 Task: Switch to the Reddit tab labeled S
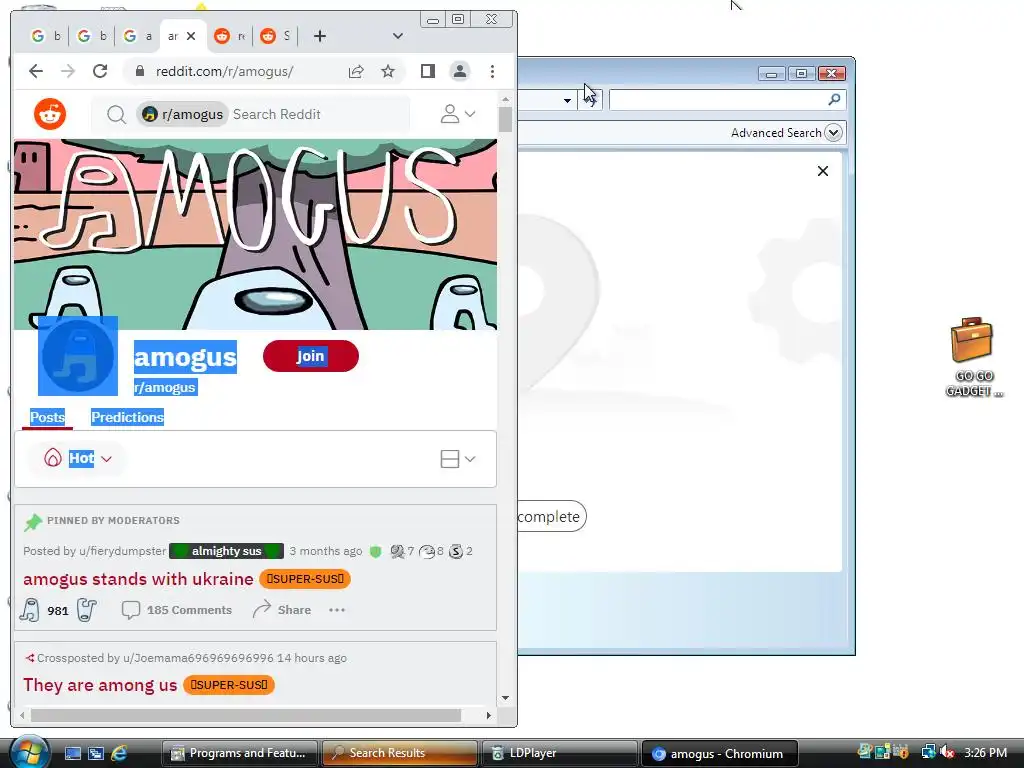coord(276,36)
